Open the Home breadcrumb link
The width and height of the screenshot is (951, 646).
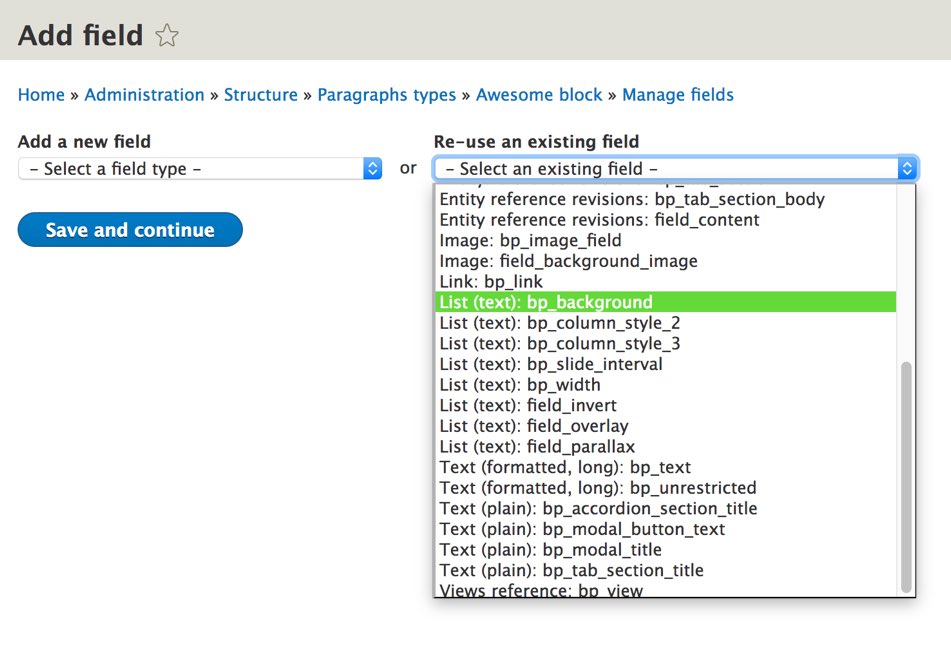tap(41, 95)
